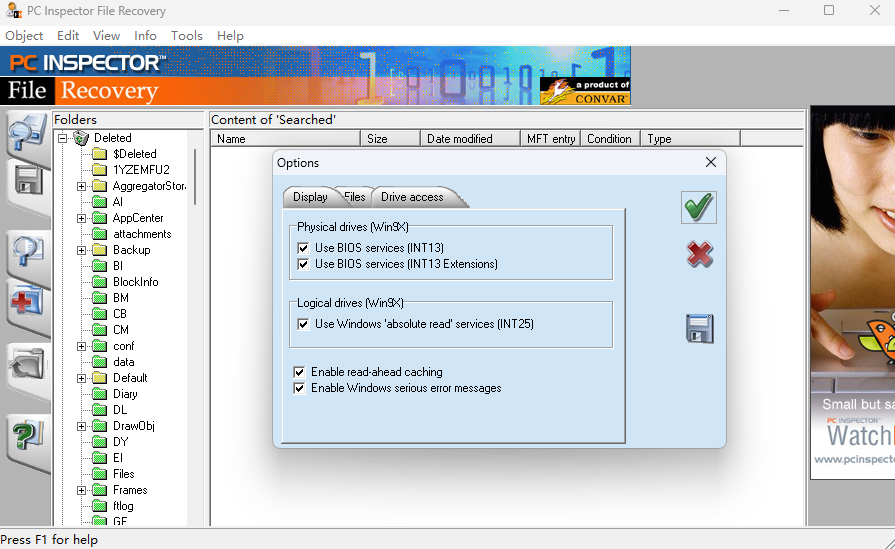The image size is (895, 549).
Task: Switch to the Display tab
Action: (310, 197)
